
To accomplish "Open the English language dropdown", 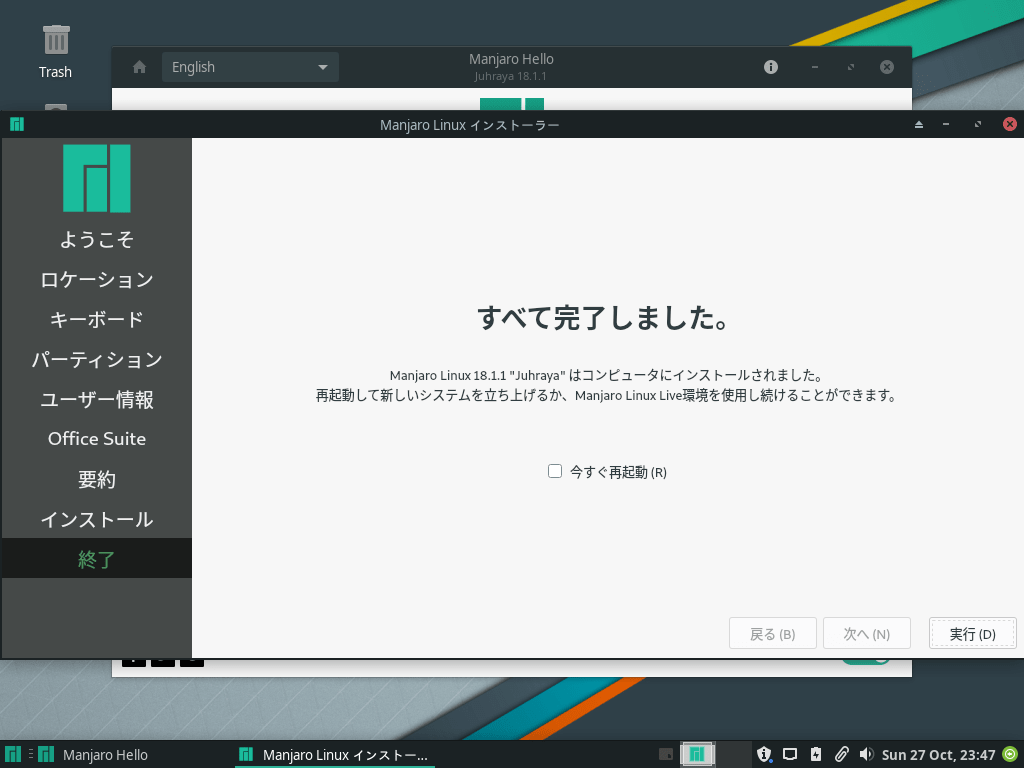I will [250, 67].
